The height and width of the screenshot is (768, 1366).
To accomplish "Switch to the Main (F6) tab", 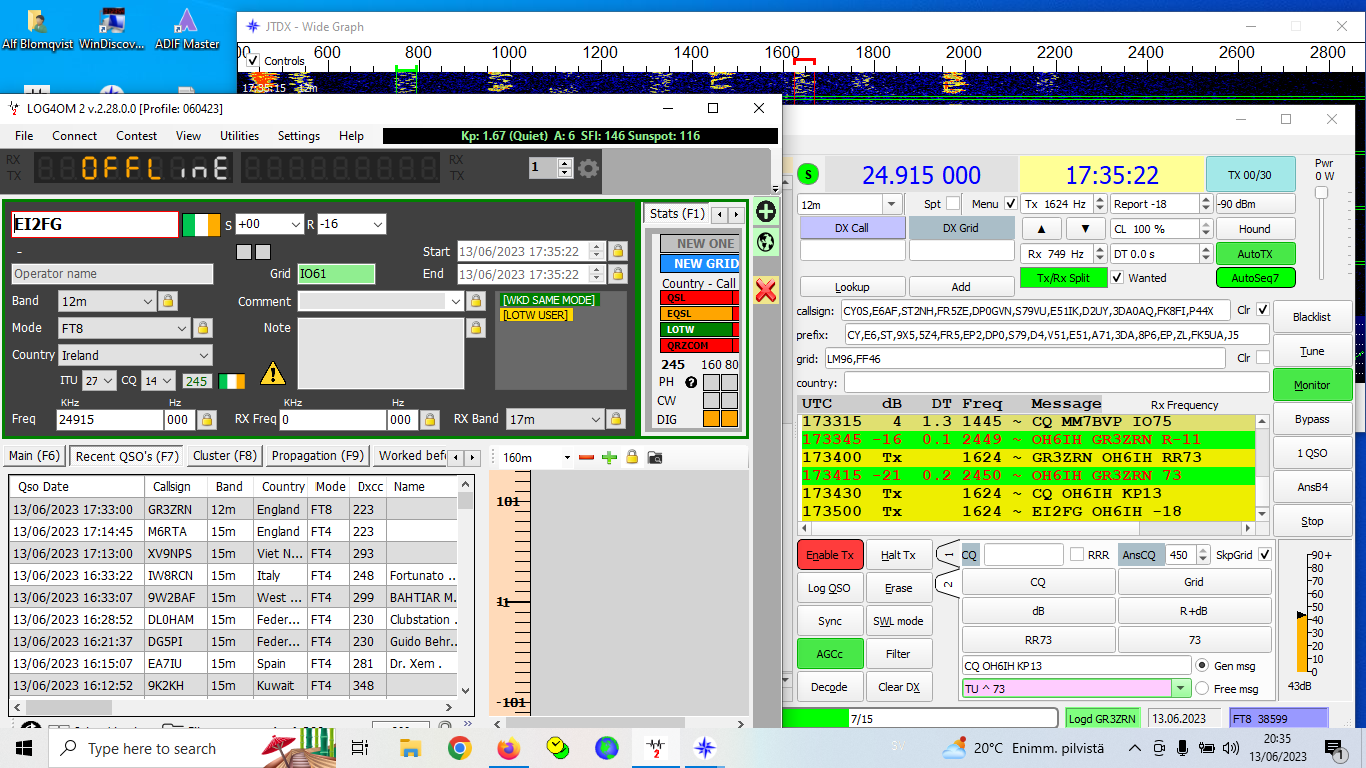I will tap(34, 456).
